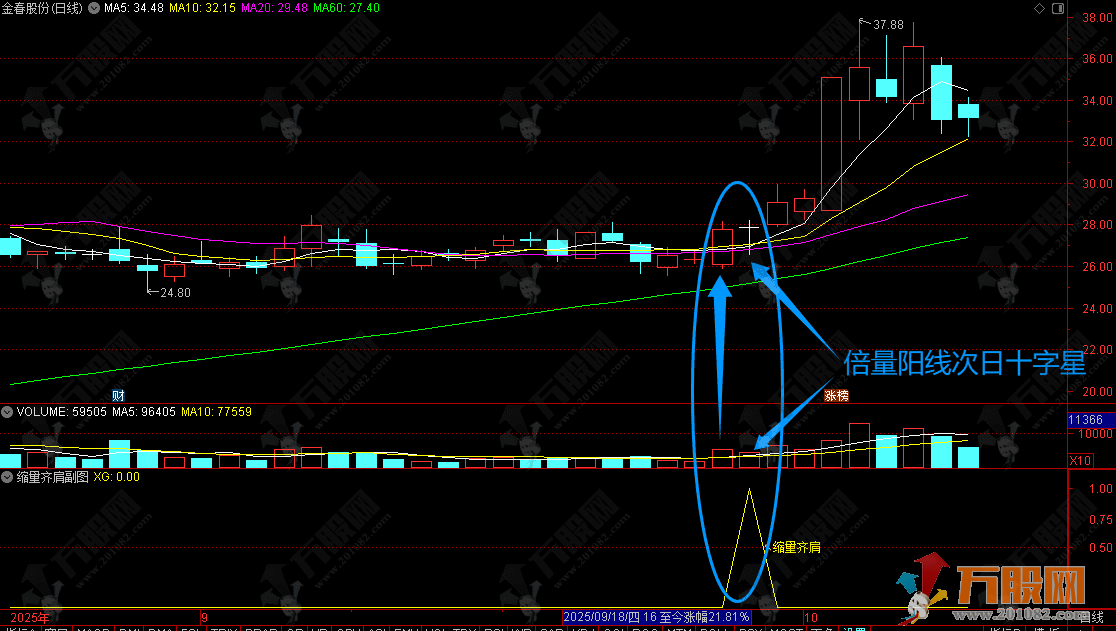
Task: Select the MA5 moving average label
Action: [x=134, y=9]
